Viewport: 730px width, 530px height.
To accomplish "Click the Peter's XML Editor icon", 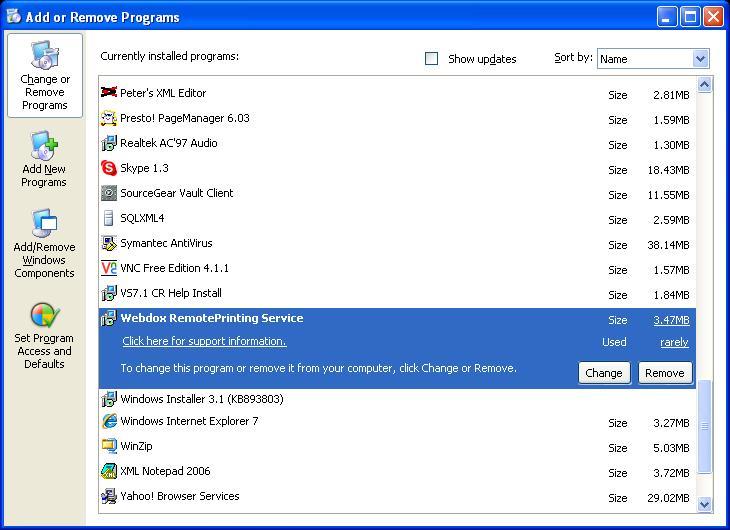I will click(x=109, y=93).
